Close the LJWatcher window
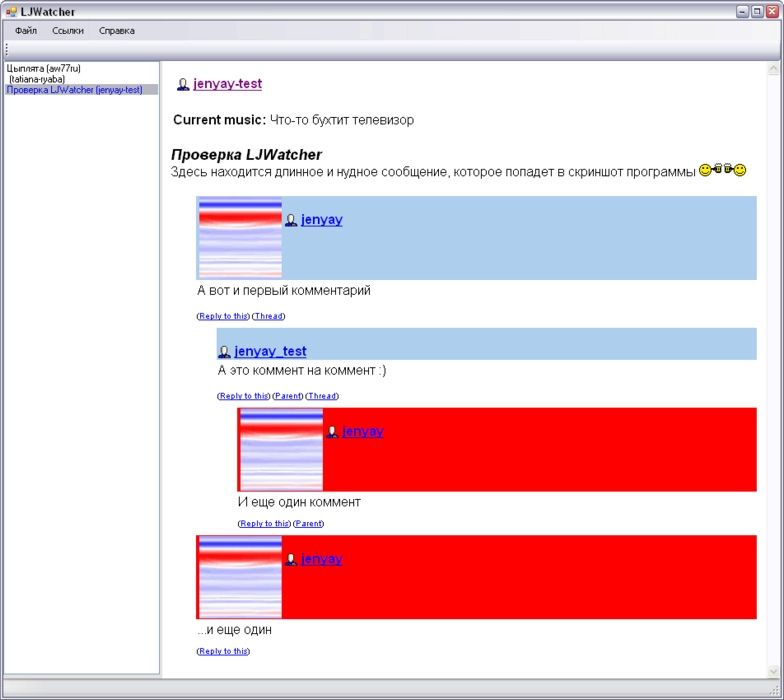784x700 pixels. click(x=772, y=12)
